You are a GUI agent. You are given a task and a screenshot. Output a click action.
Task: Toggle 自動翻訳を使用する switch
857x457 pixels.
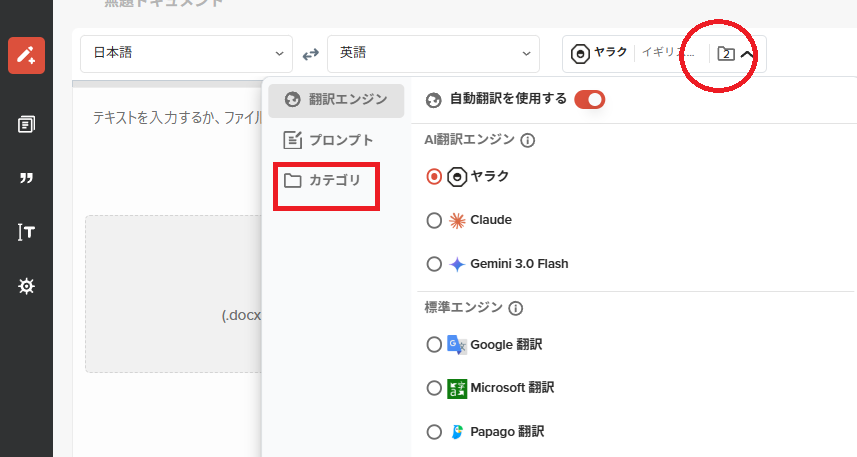point(589,99)
